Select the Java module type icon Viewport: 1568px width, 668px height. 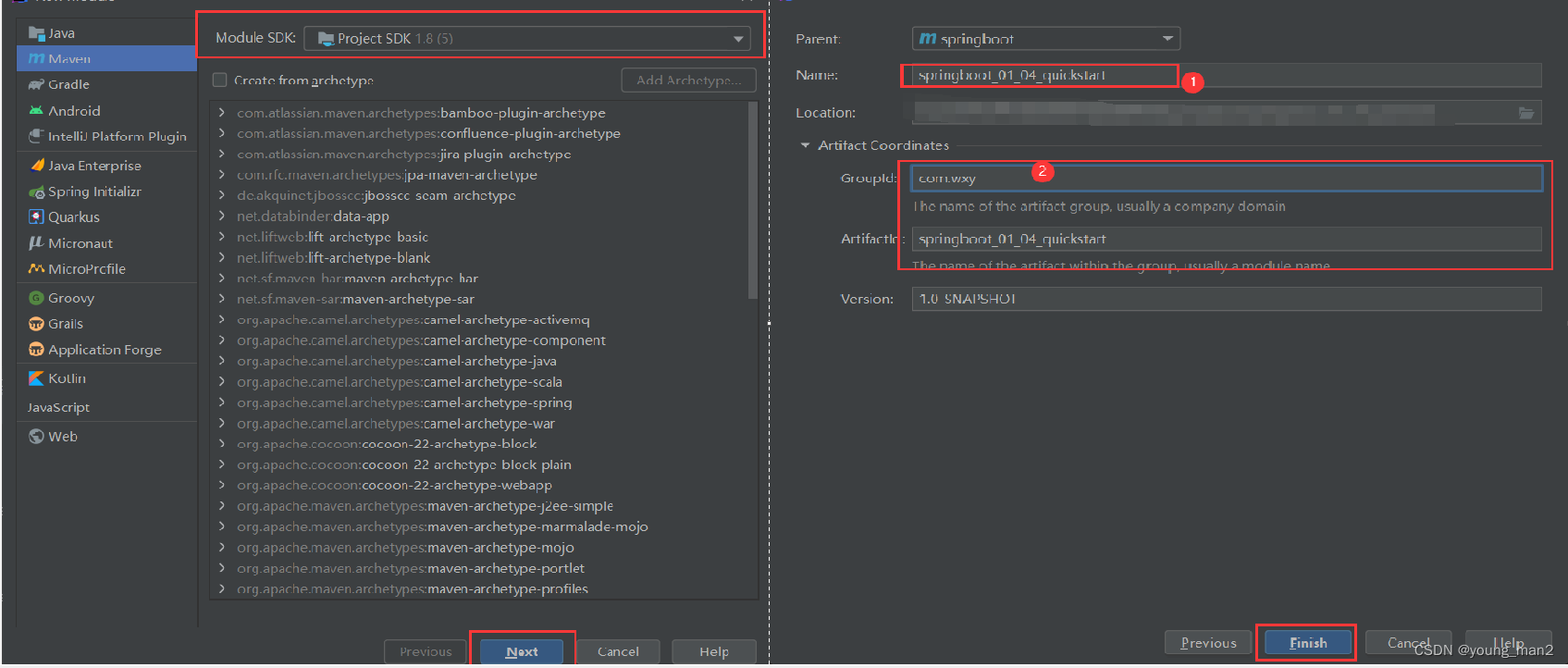click(36, 33)
